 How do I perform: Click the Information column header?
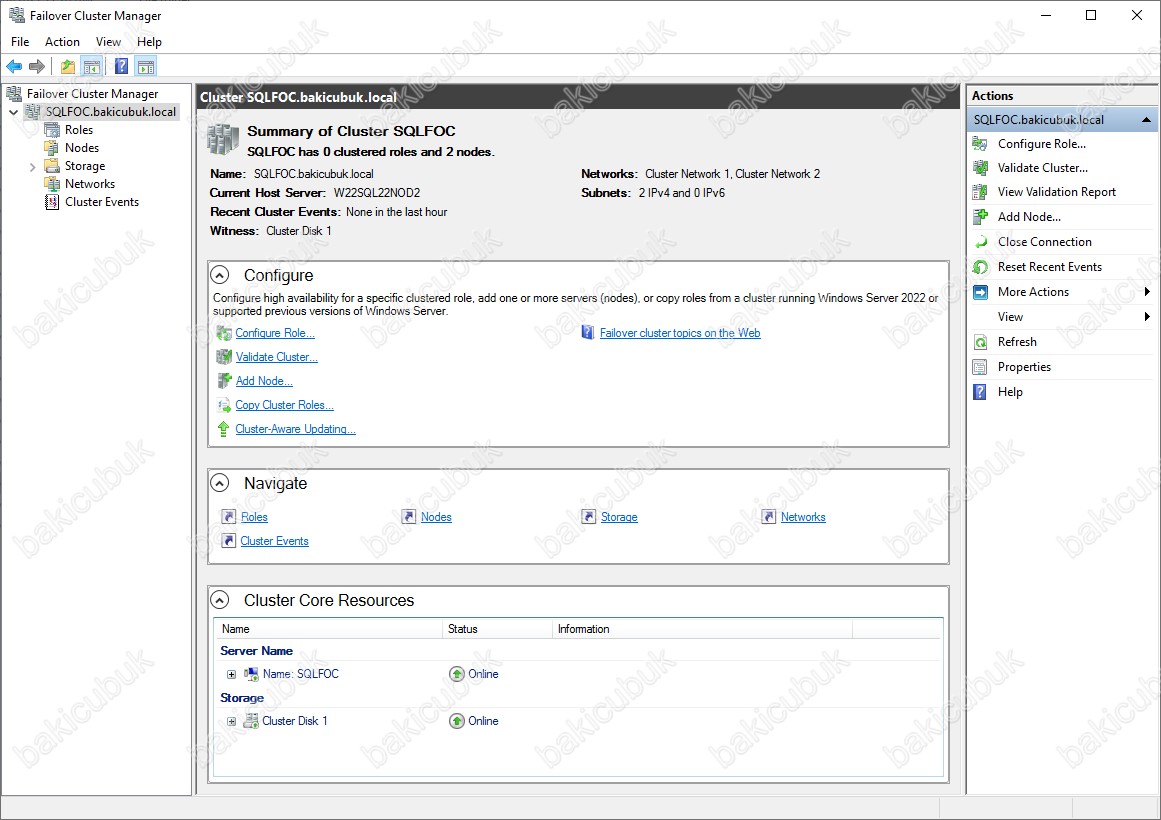point(702,629)
